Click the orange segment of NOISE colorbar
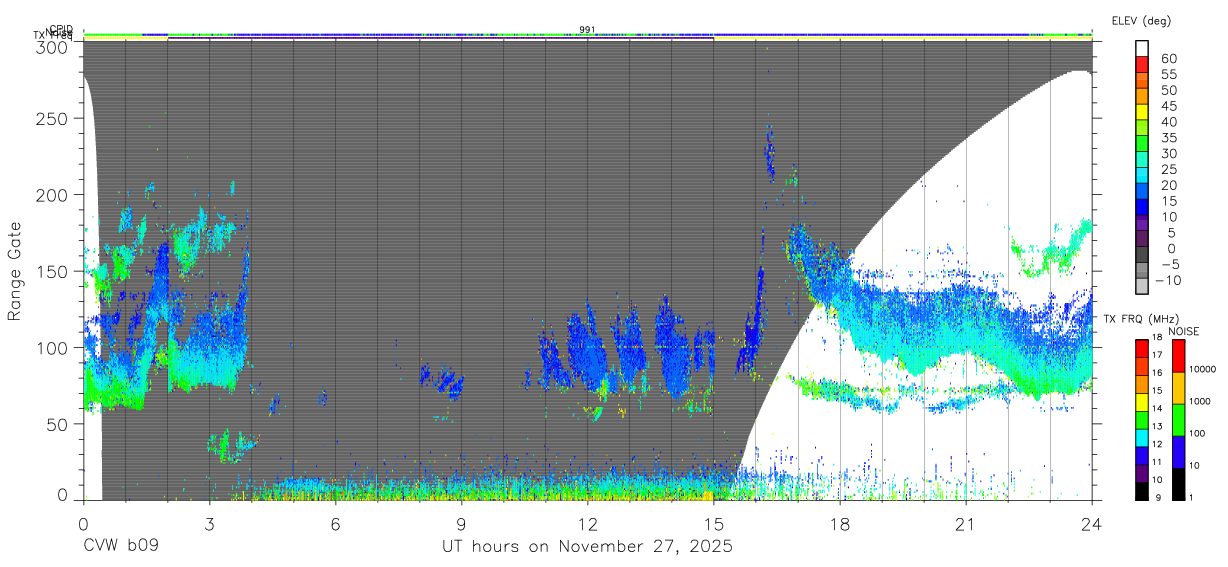The height and width of the screenshot is (567, 1228). (1178, 387)
